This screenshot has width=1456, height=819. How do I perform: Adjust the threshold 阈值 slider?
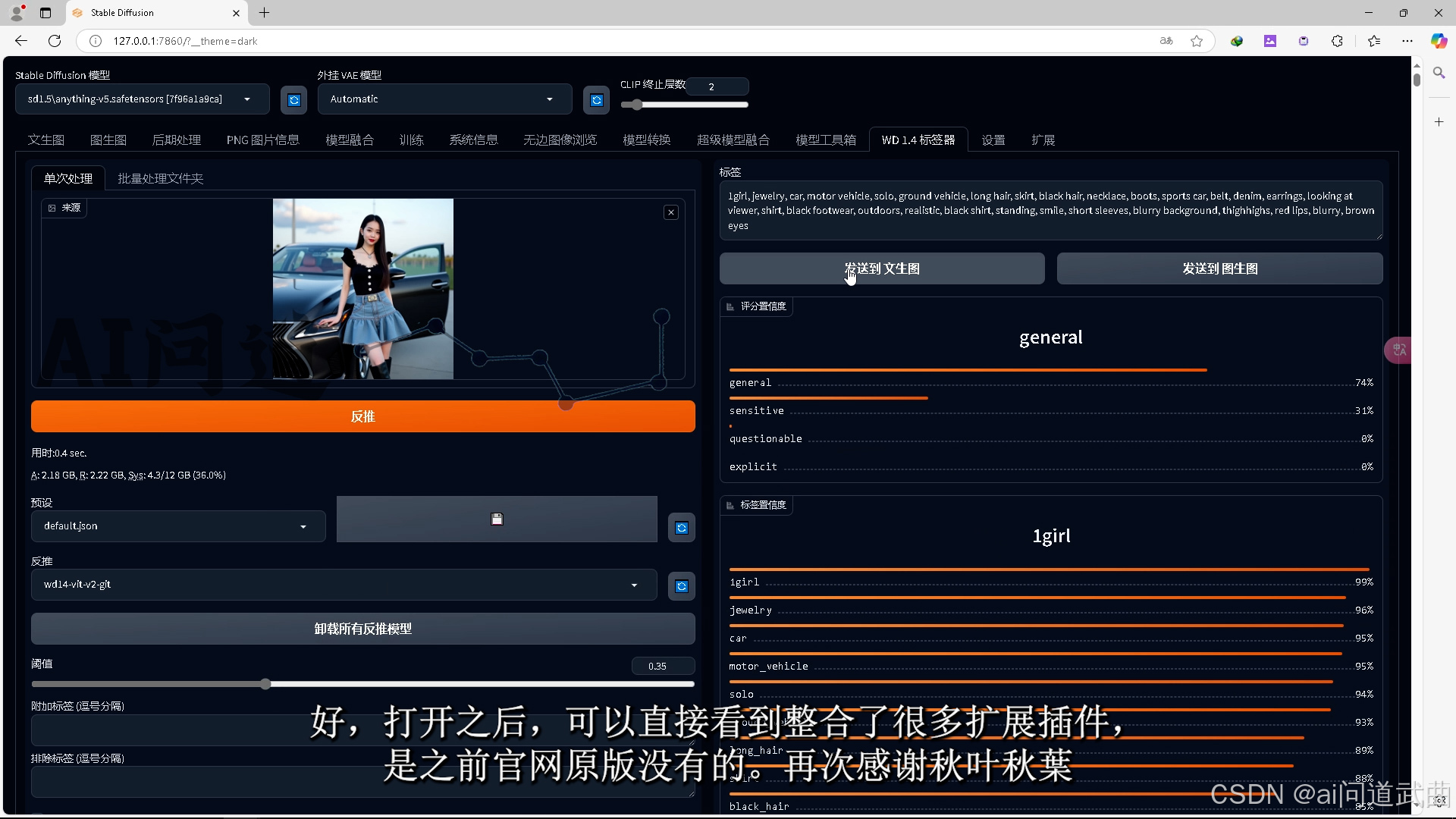click(265, 684)
